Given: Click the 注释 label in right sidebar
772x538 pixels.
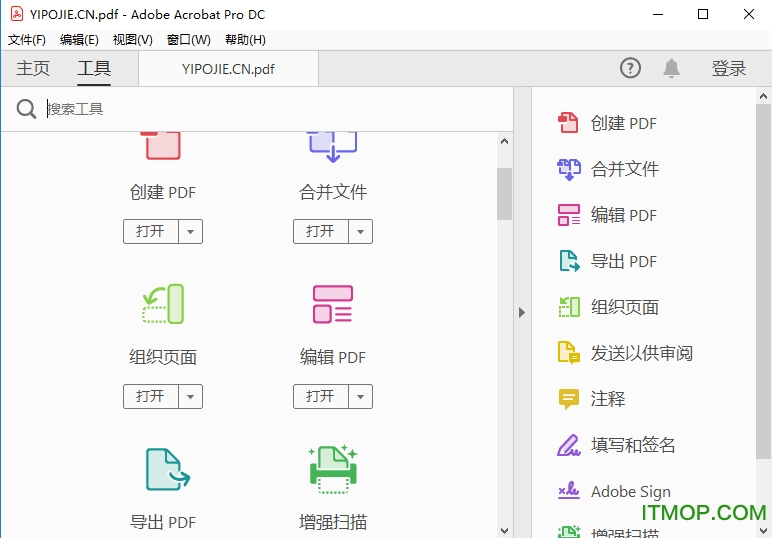Looking at the screenshot, I should (x=608, y=399).
